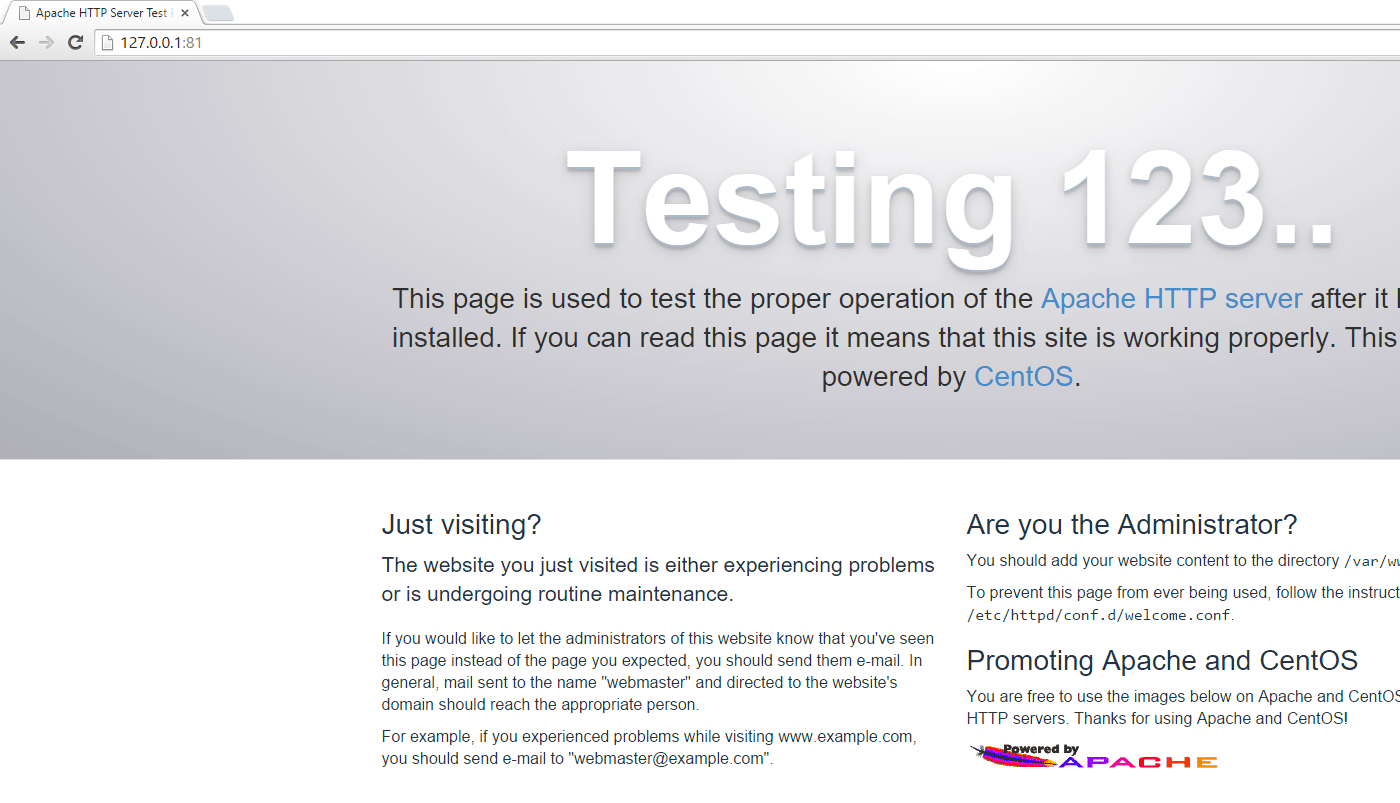The width and height of the screenshot is (1400, 803).
Task: Click the Powered by Apache logo image
Action: point(1093,756)
